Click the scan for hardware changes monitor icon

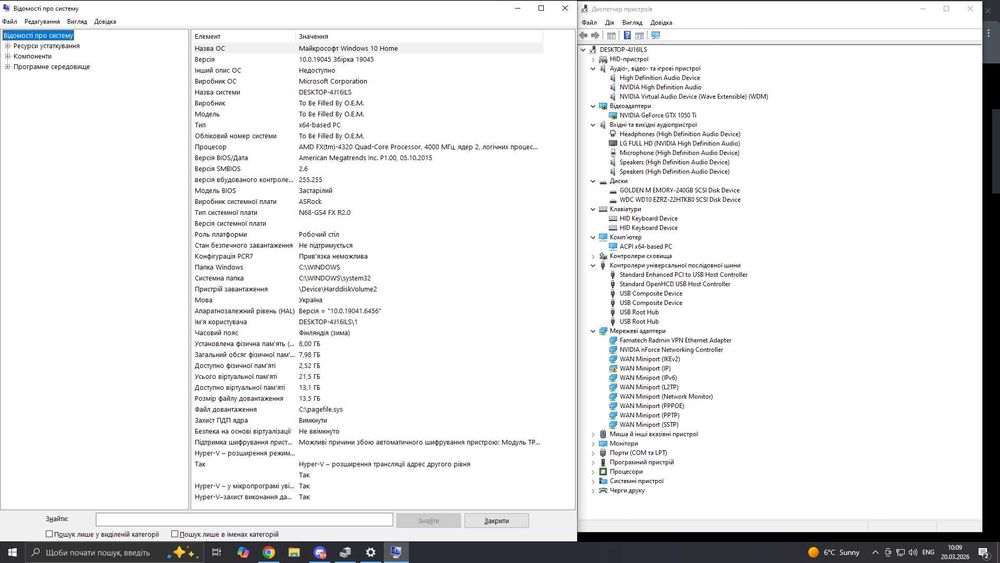pos(656,36)
